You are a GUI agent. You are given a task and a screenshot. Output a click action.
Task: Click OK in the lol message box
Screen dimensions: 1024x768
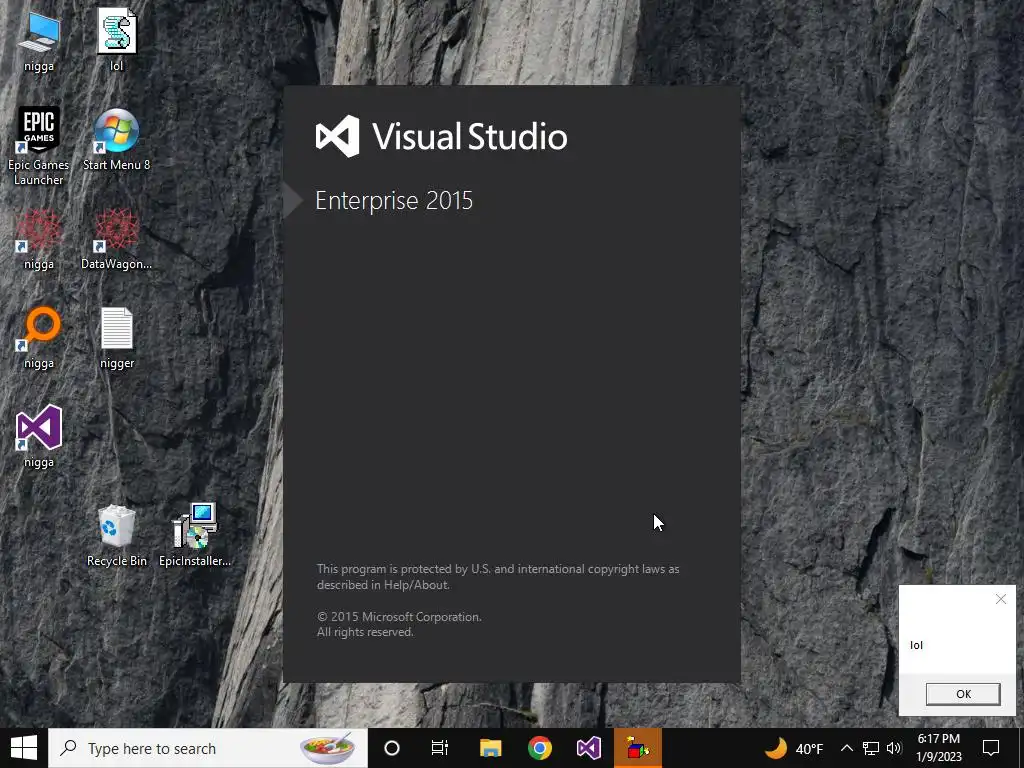click(963, 694)
